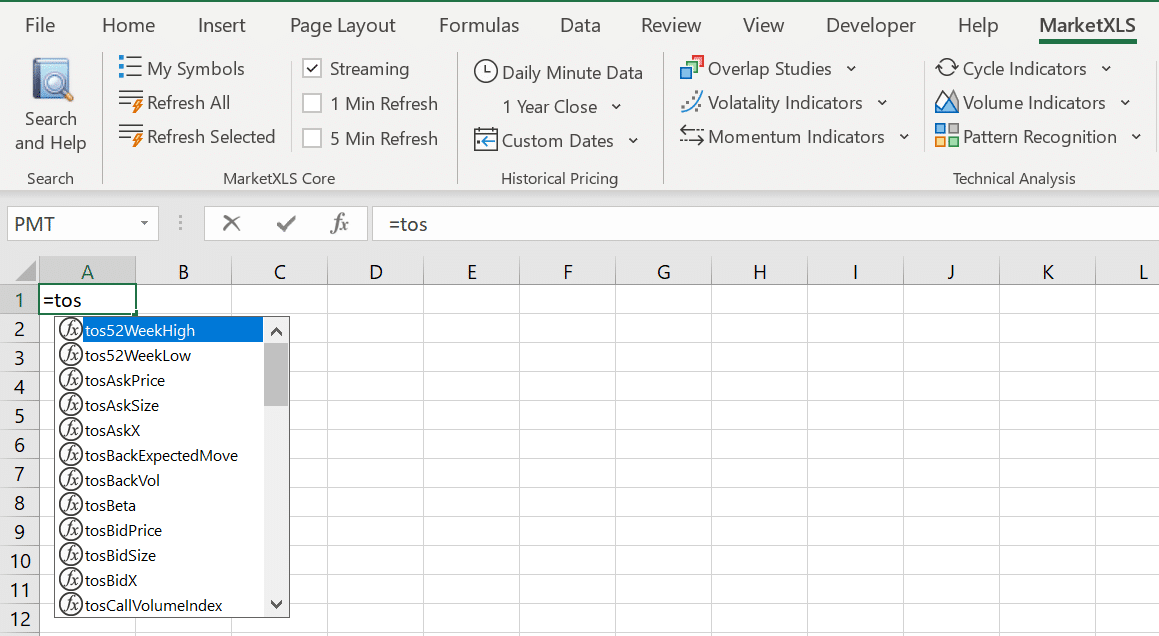Expand the Overlap Studies dropdown arrow

coord(852,69)
